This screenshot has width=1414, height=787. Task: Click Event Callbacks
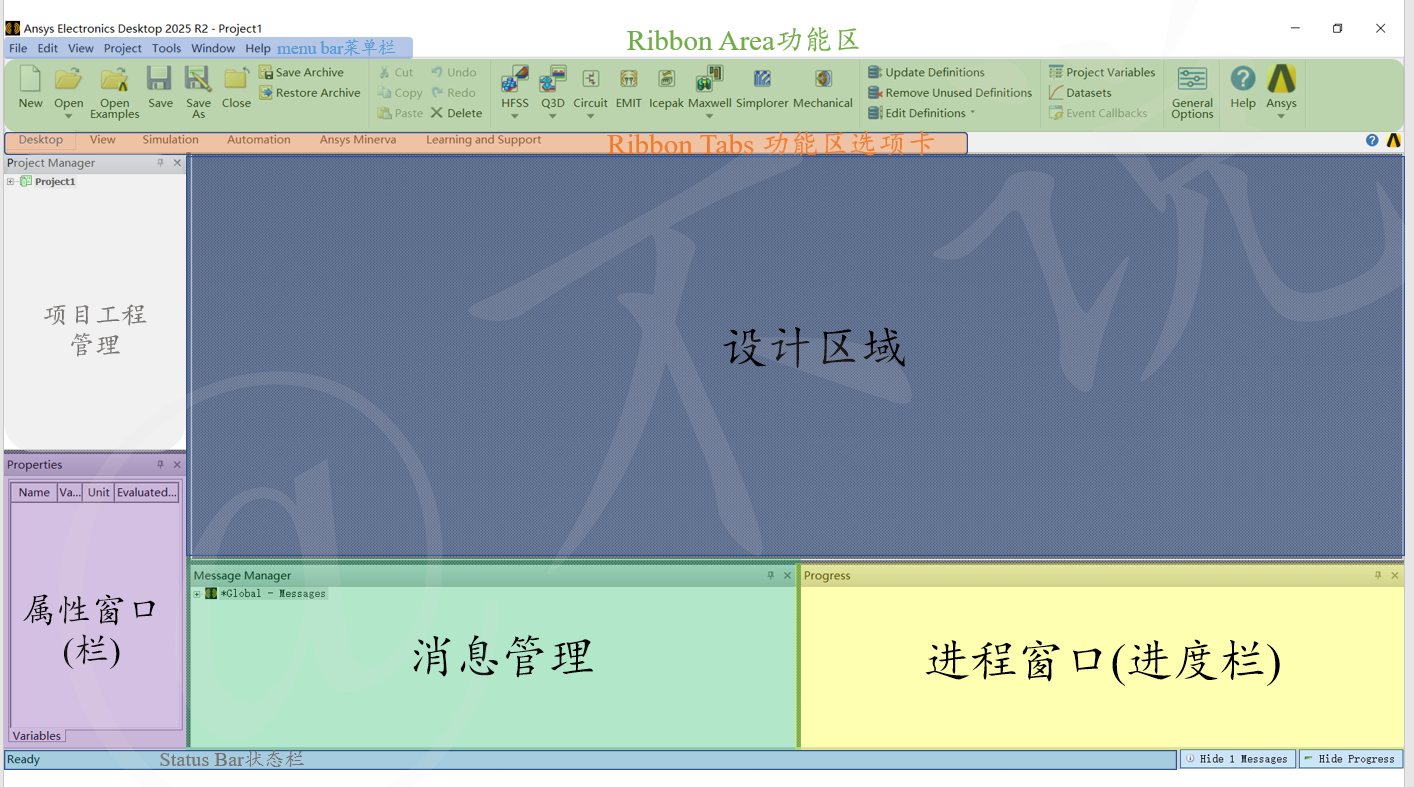click(x=1098, y=113)
